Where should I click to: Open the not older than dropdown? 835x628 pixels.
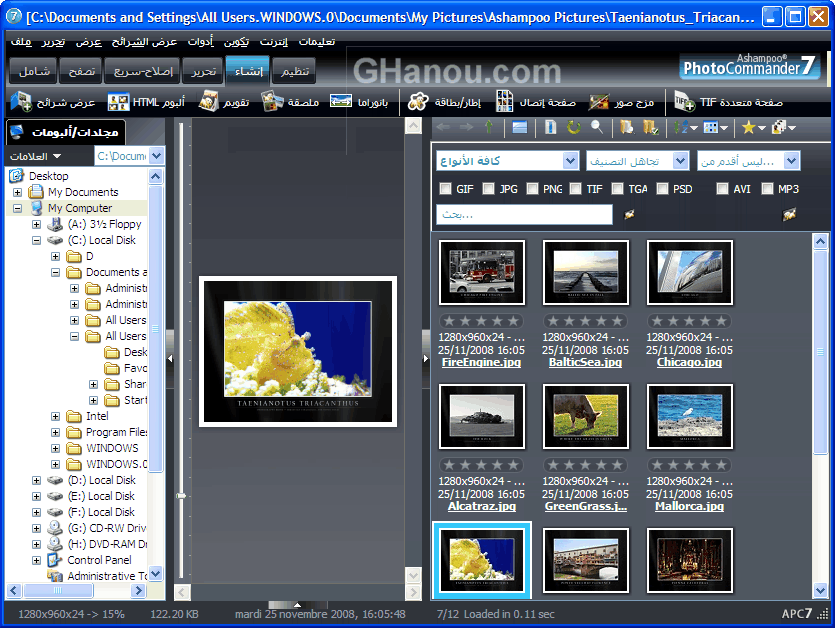pyautogui.click(x=748, y=160)
